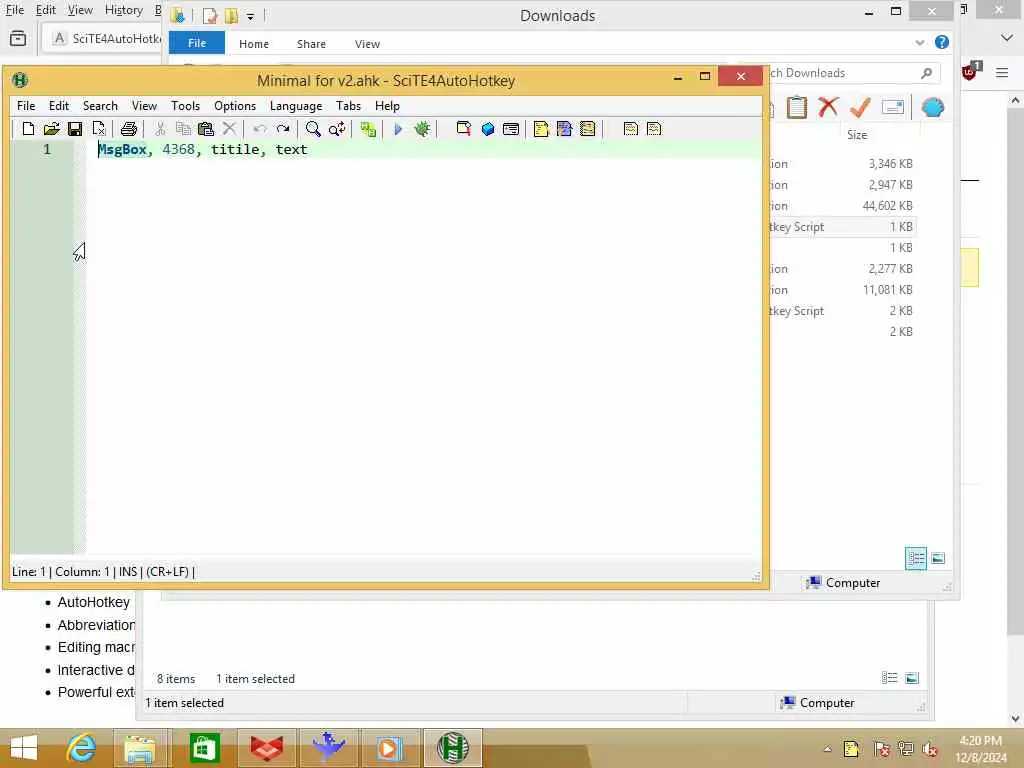Open the Language menu in SciTE

296,106
